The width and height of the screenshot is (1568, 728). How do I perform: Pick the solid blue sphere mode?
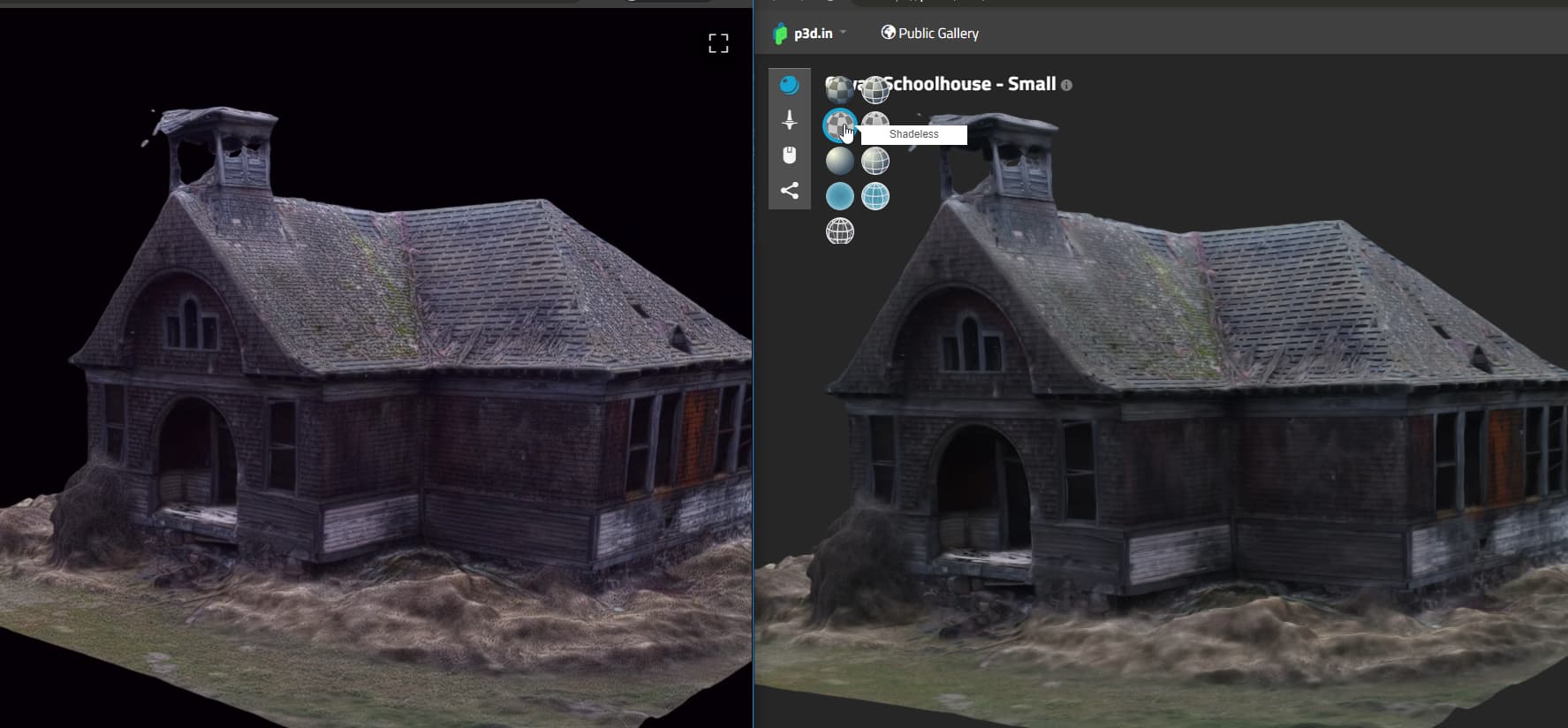[839, 196]
